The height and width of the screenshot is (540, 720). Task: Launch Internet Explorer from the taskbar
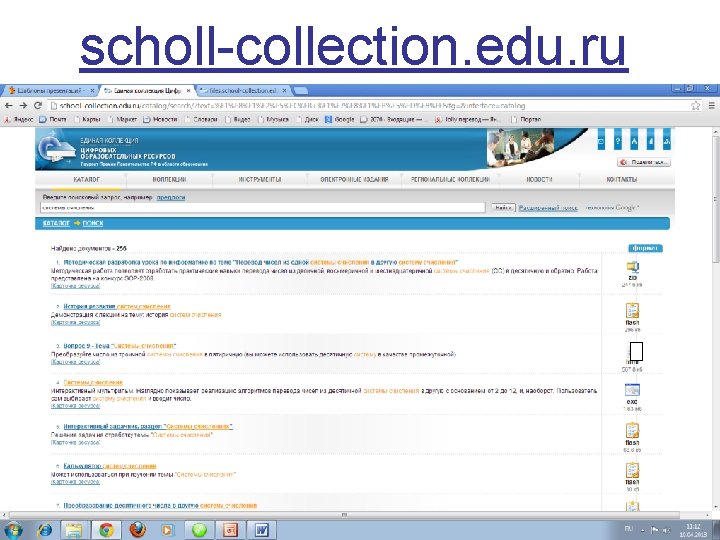[x=45, y=530]
